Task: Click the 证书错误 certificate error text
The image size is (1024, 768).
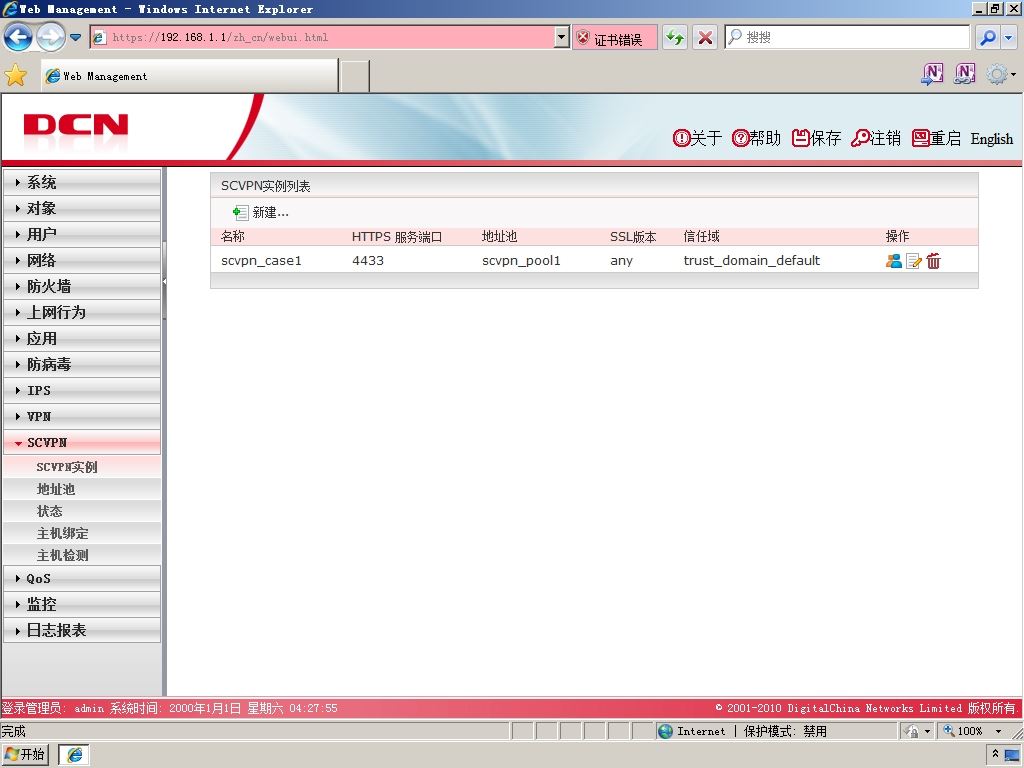Action: tap(618, 39)
